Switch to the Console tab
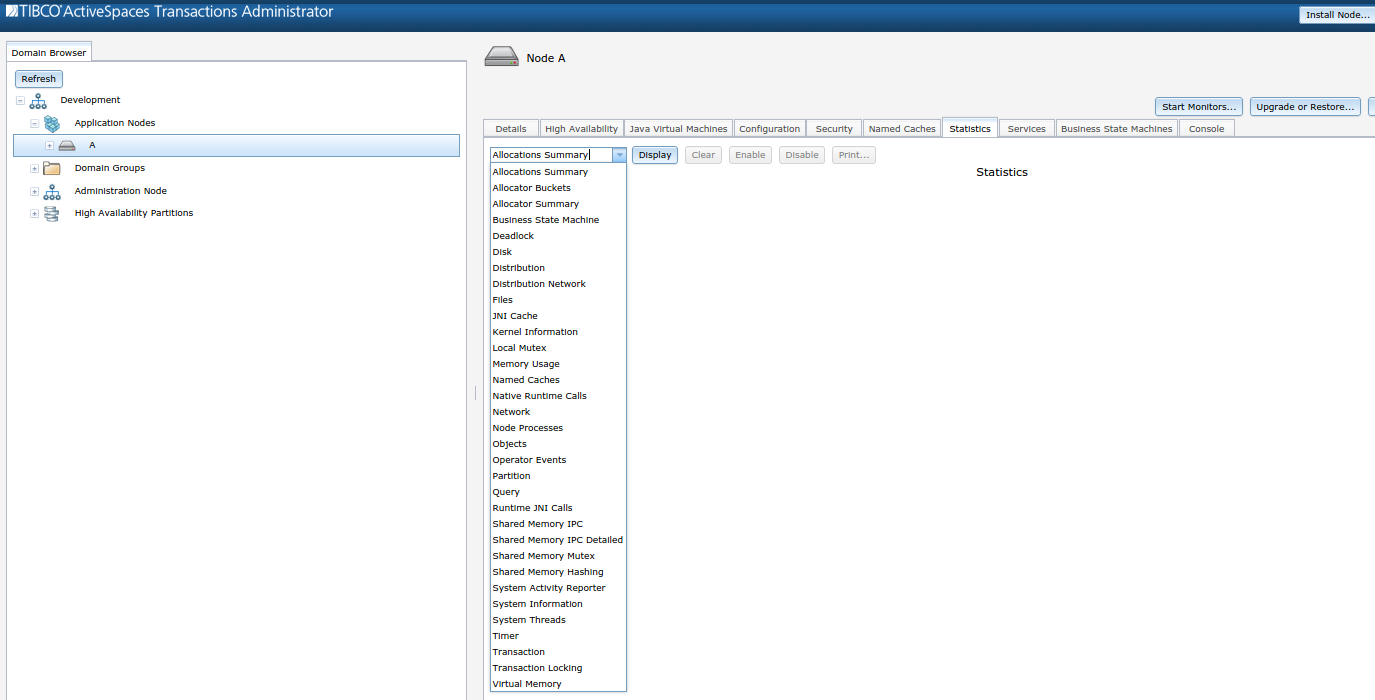This screenshot has height=700, width=1375. tap(1205, 128)
